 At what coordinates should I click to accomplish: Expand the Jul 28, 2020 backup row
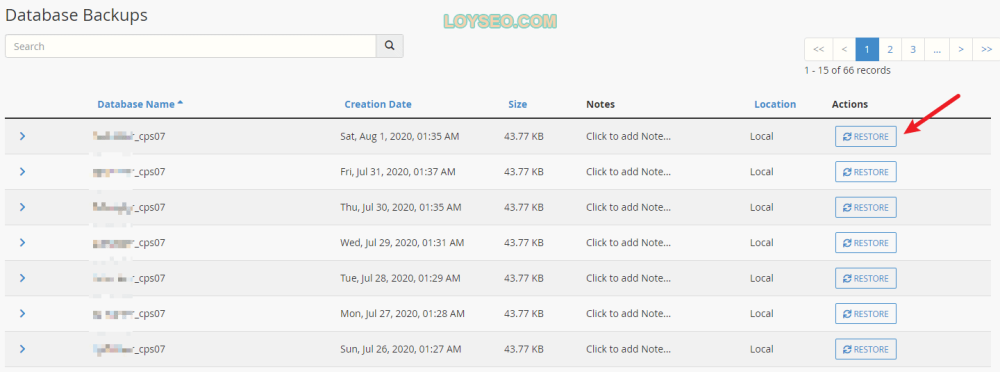coord(22,278)
